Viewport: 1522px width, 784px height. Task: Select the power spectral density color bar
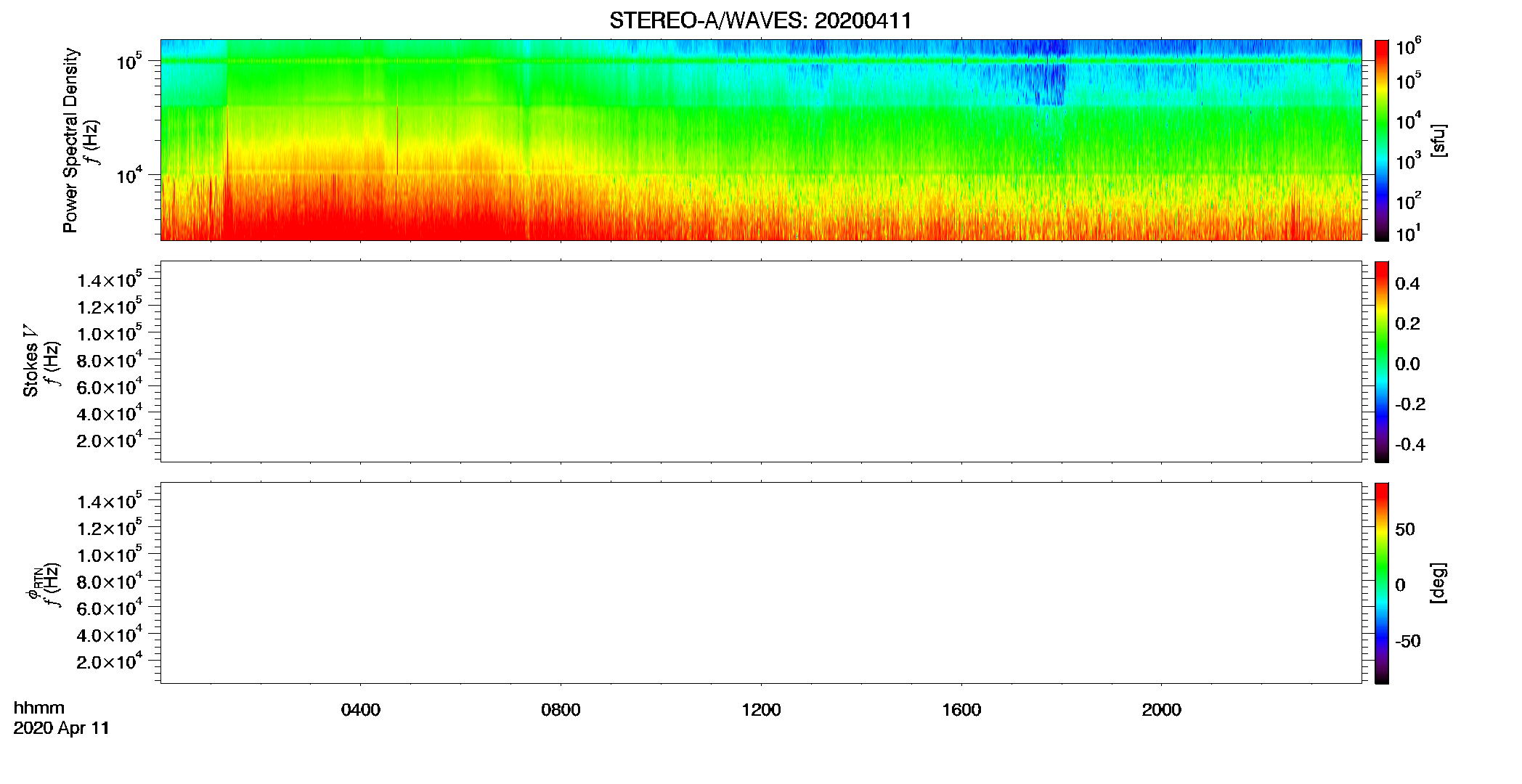[x=1381, y=140]
